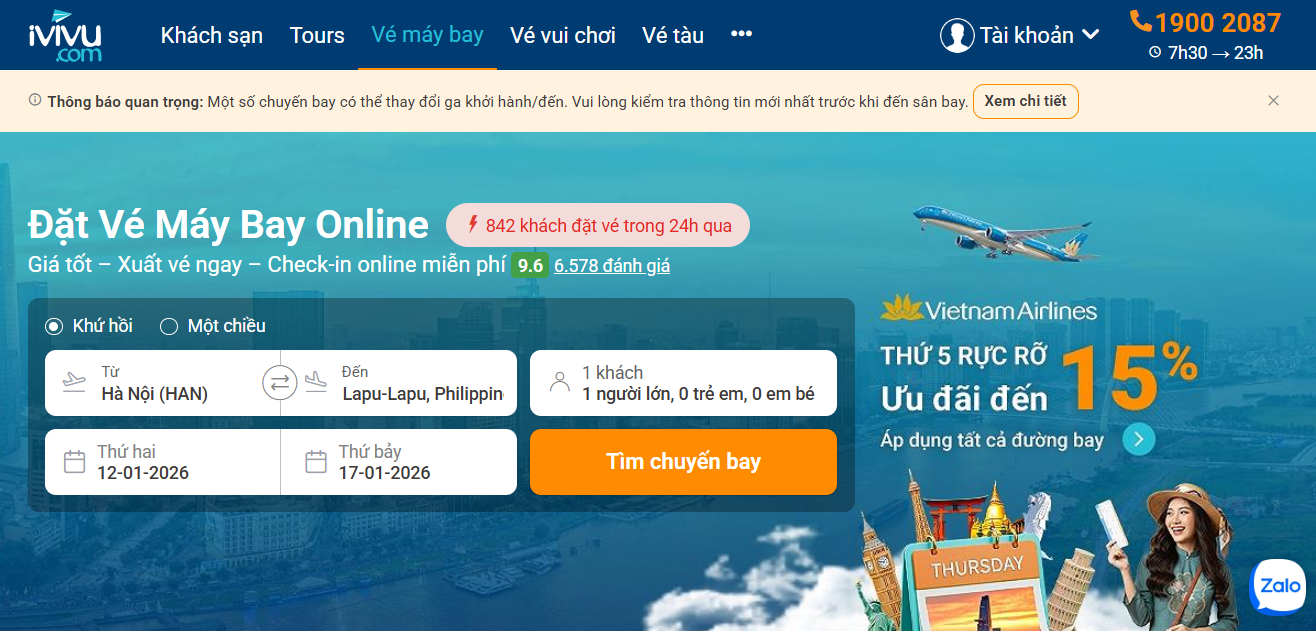The image size is (1316, 631).
Task: Select the Một chiều one-way option
Action: pyautogui.click(x=213, y=326)
